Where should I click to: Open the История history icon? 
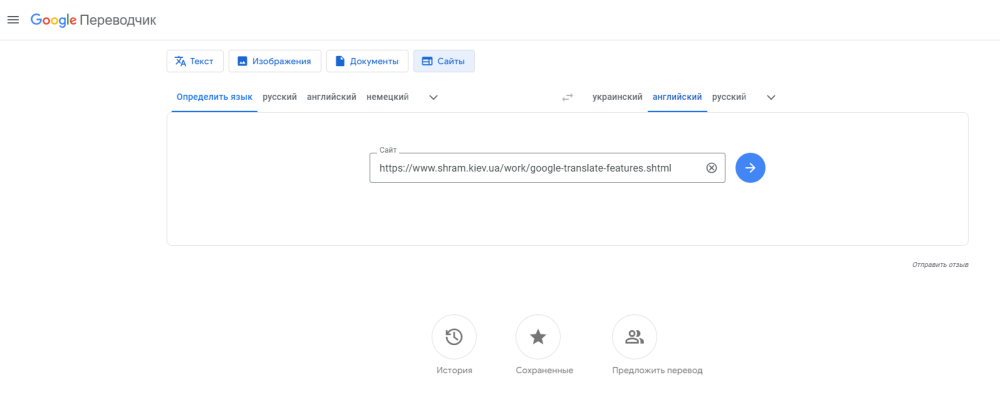click(454, 337)
